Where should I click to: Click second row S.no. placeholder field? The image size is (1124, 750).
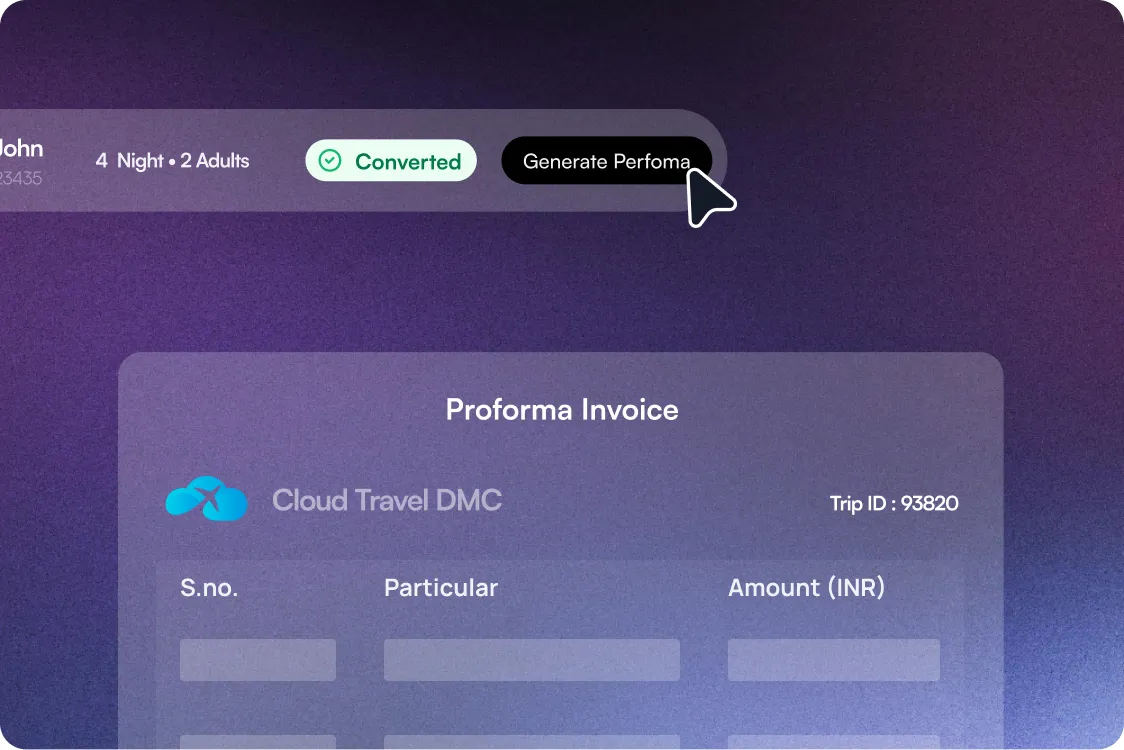258,742
